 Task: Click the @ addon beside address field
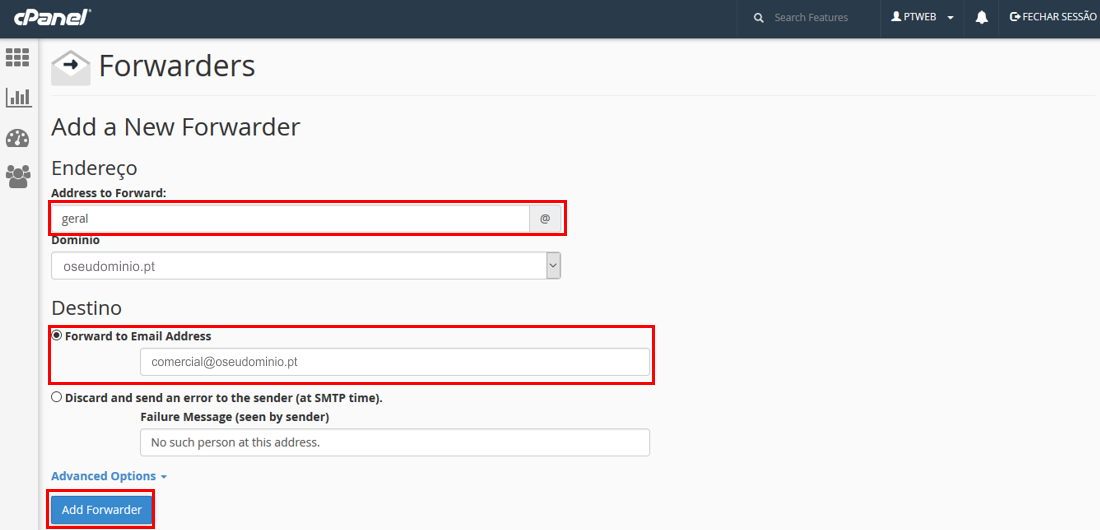pos(545,218)
